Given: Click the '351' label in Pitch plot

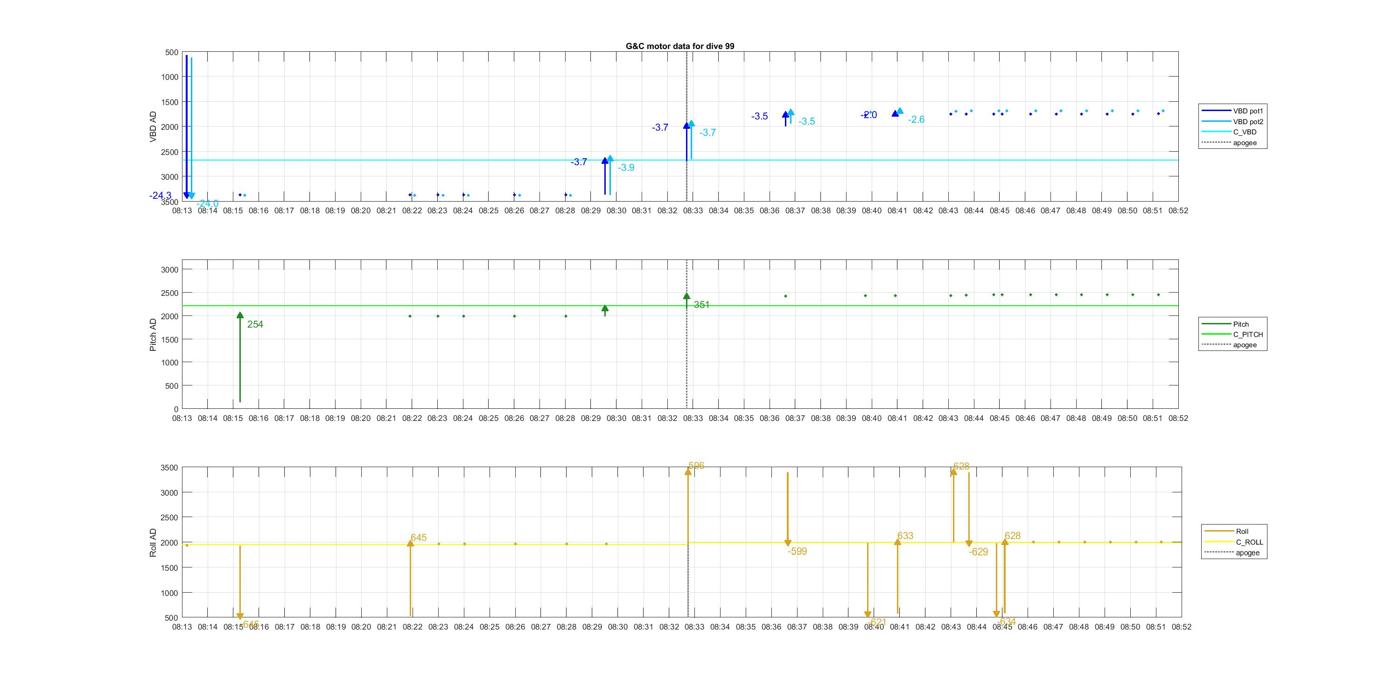Looking at the screenshot, I should [x=702, y=305].
